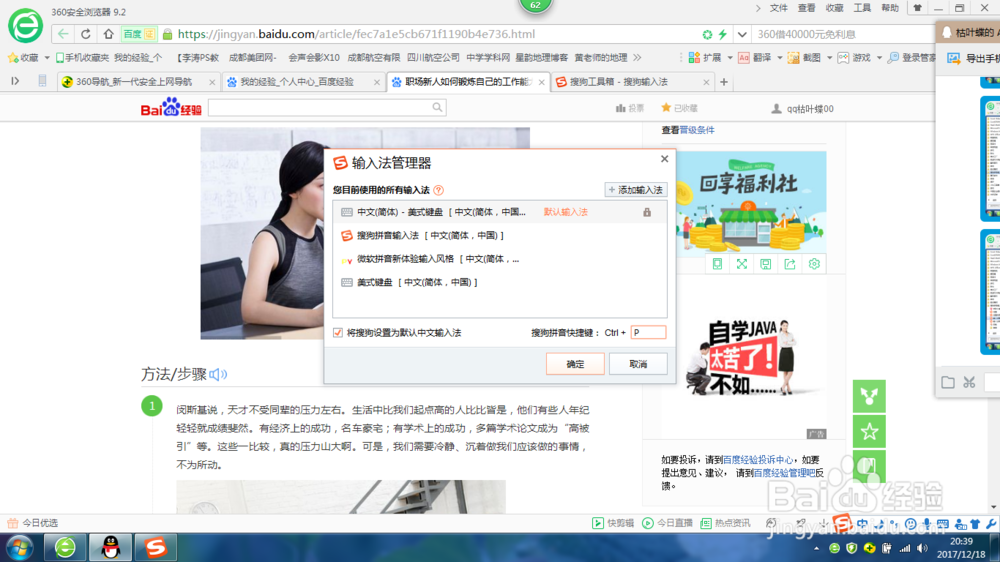This screenshot has width=1000, height=562.
Task: Click 快剪辑 in status bar
Action: pos(613,523)
